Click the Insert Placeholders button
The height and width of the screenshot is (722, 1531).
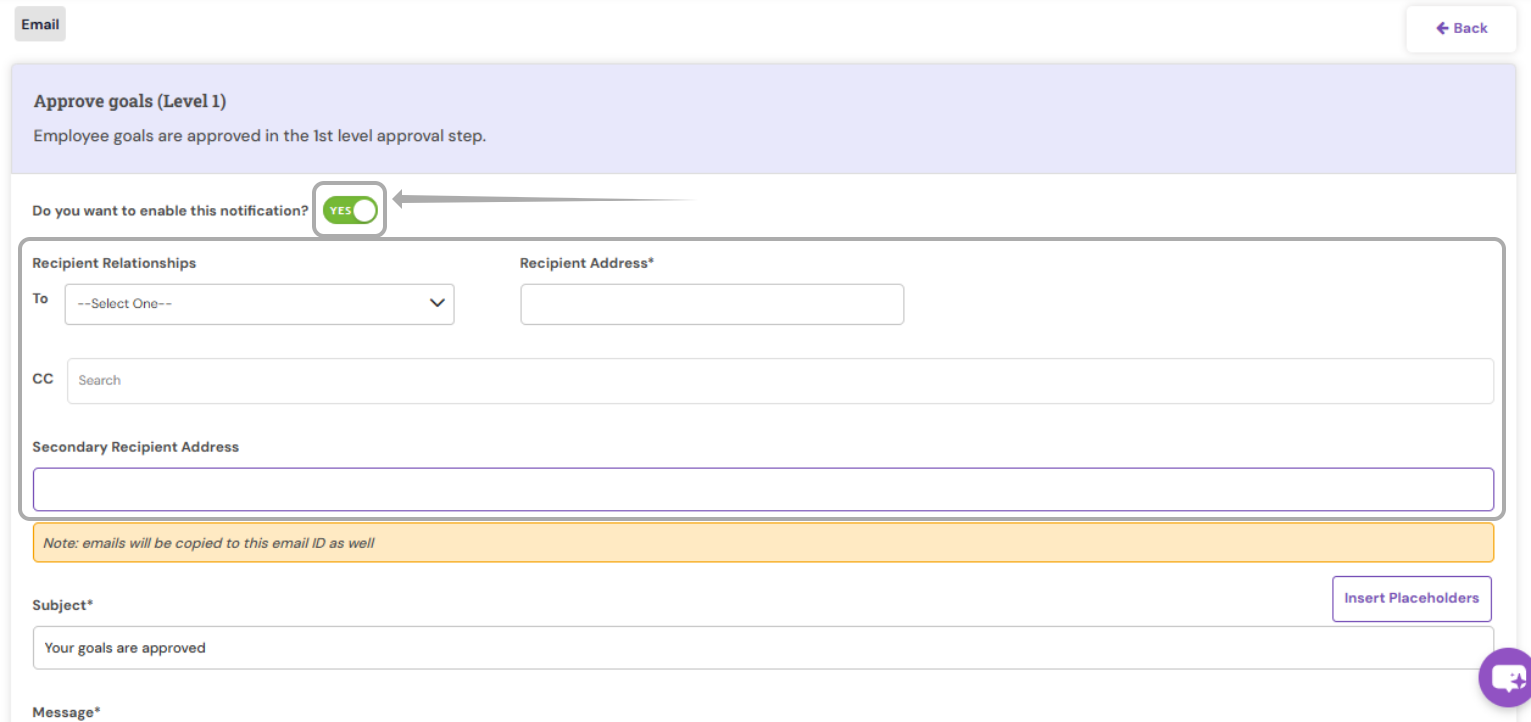(x=1411, y=598)
